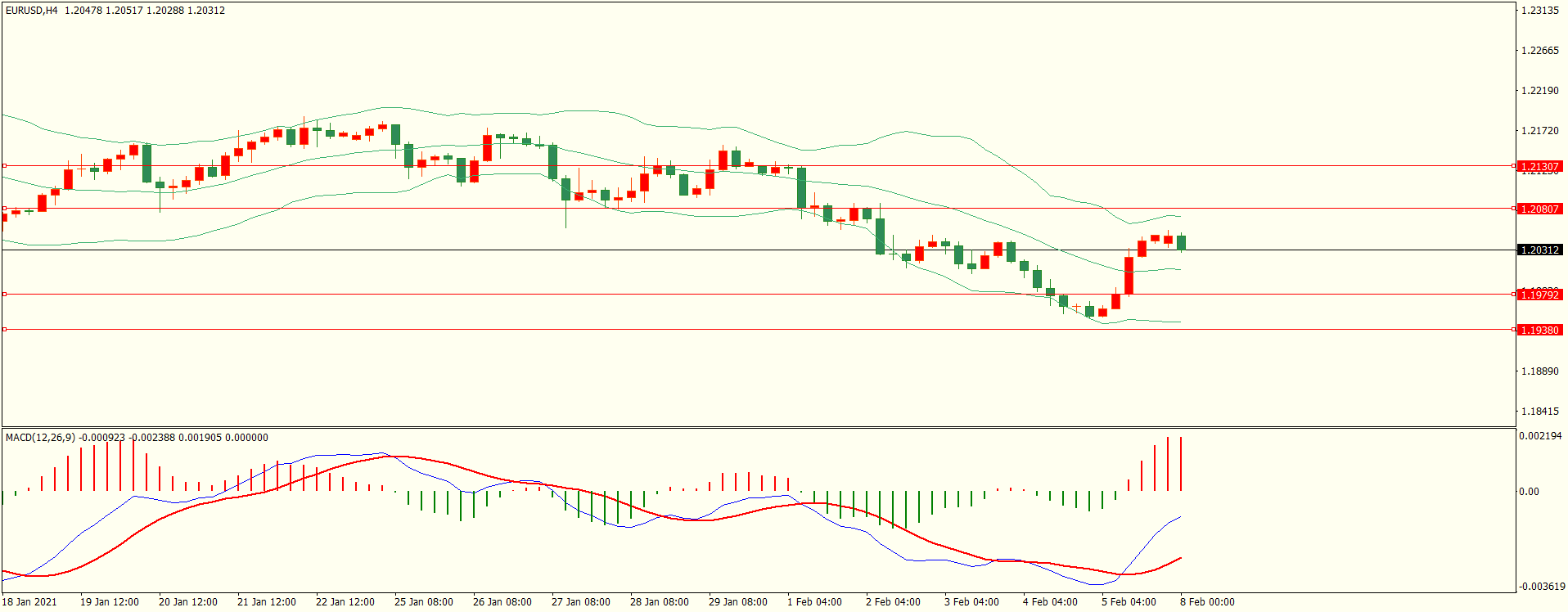Select the left handle of the 1.19792 line

coord(4,295)
